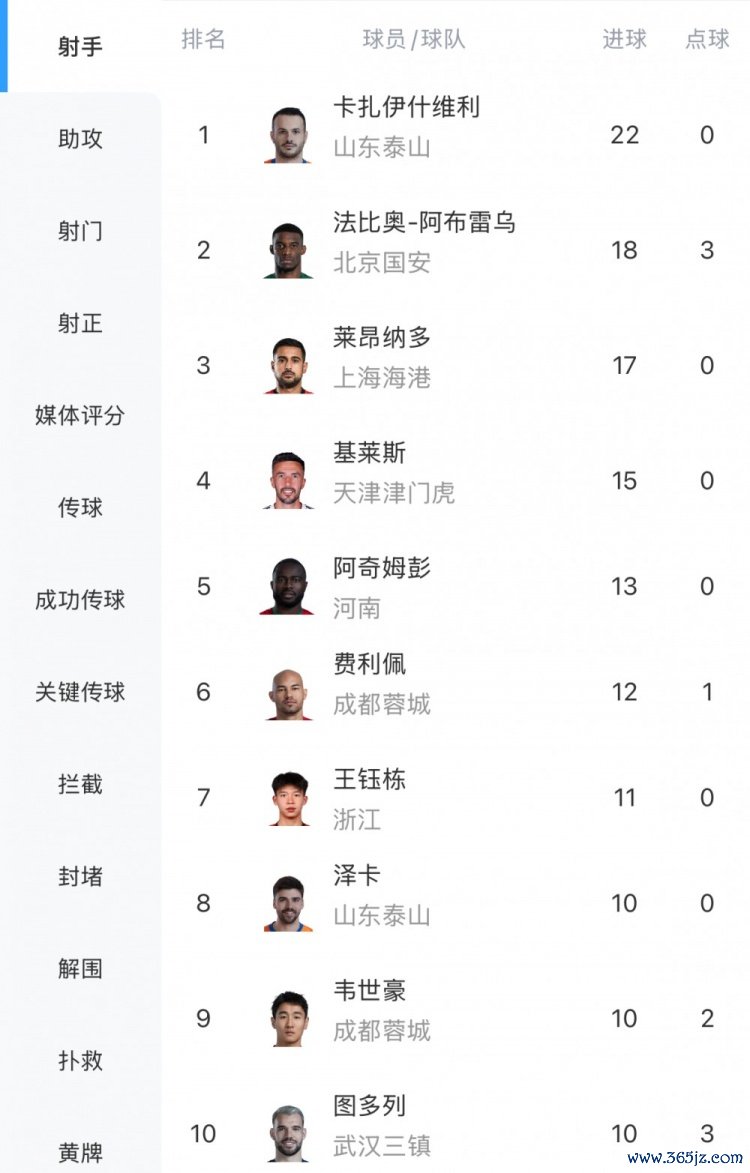Click 法比奥-阿布雷乌's player photo
750x1173 pixels.
point(289,250)
